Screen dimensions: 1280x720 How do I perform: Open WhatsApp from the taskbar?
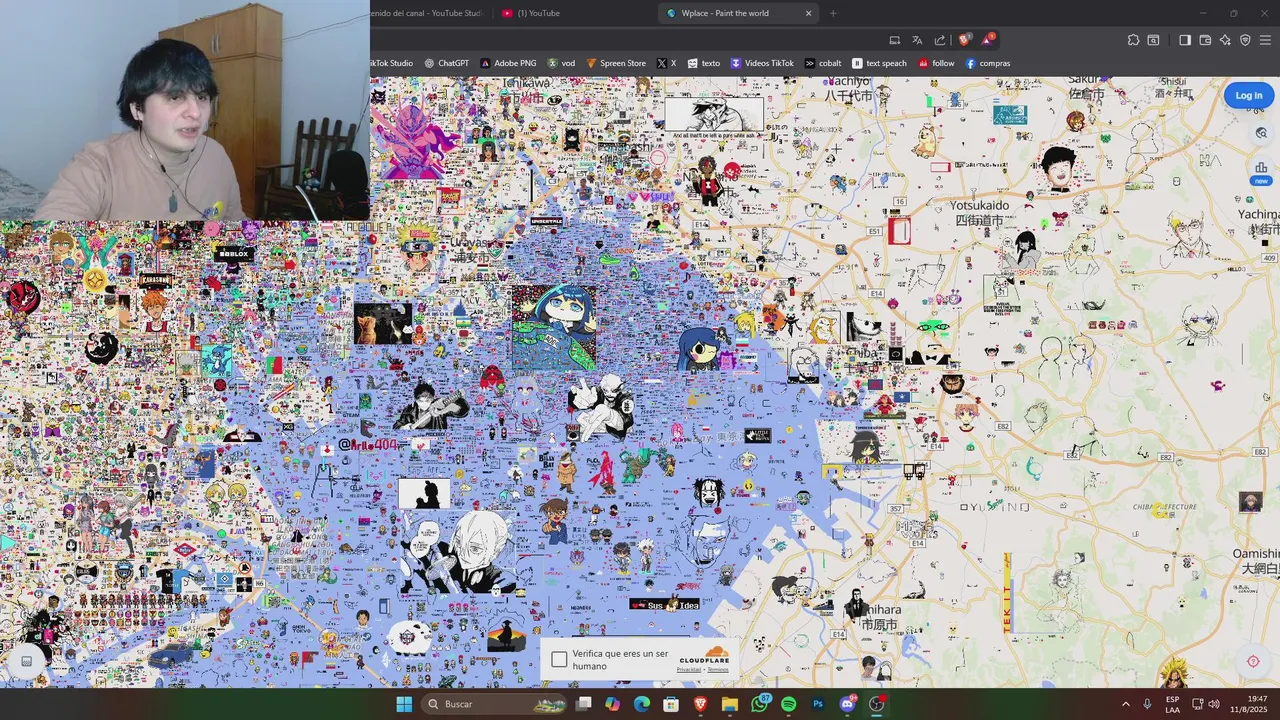point(760,704)
